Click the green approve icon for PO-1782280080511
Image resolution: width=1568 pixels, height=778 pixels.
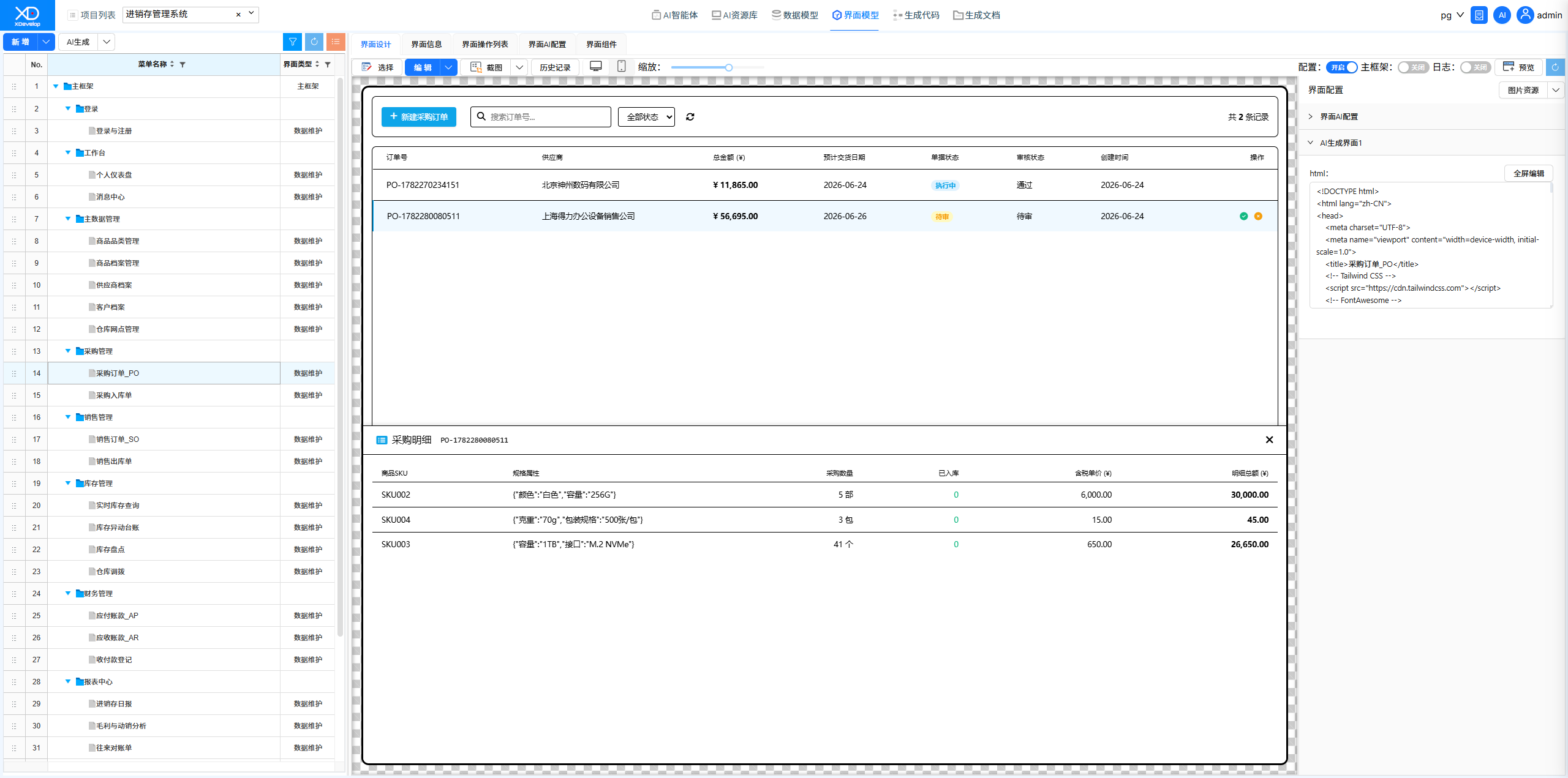coord(1243,216)
